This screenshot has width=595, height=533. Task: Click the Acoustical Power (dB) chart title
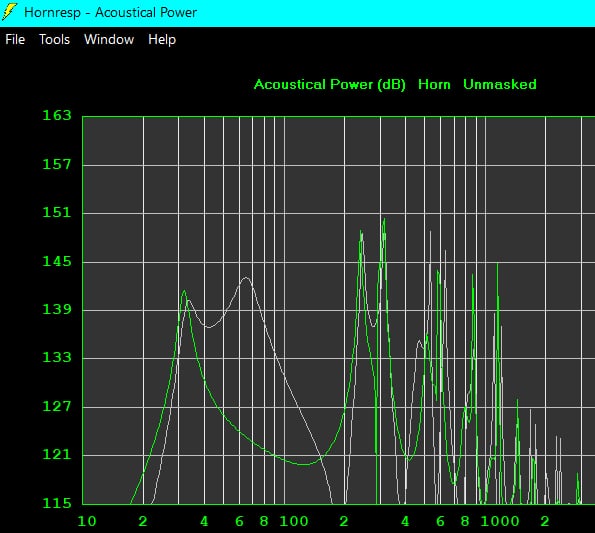click(x=330, y=84)
